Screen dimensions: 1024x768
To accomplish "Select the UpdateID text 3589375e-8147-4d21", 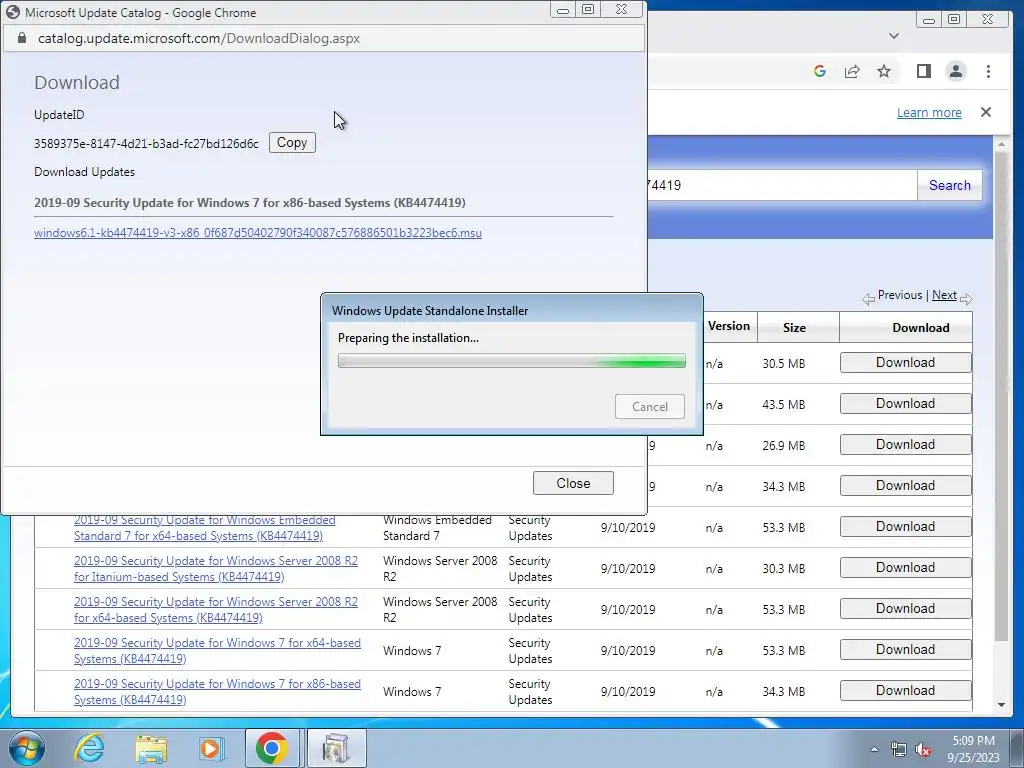I will [x=146, y=144].
